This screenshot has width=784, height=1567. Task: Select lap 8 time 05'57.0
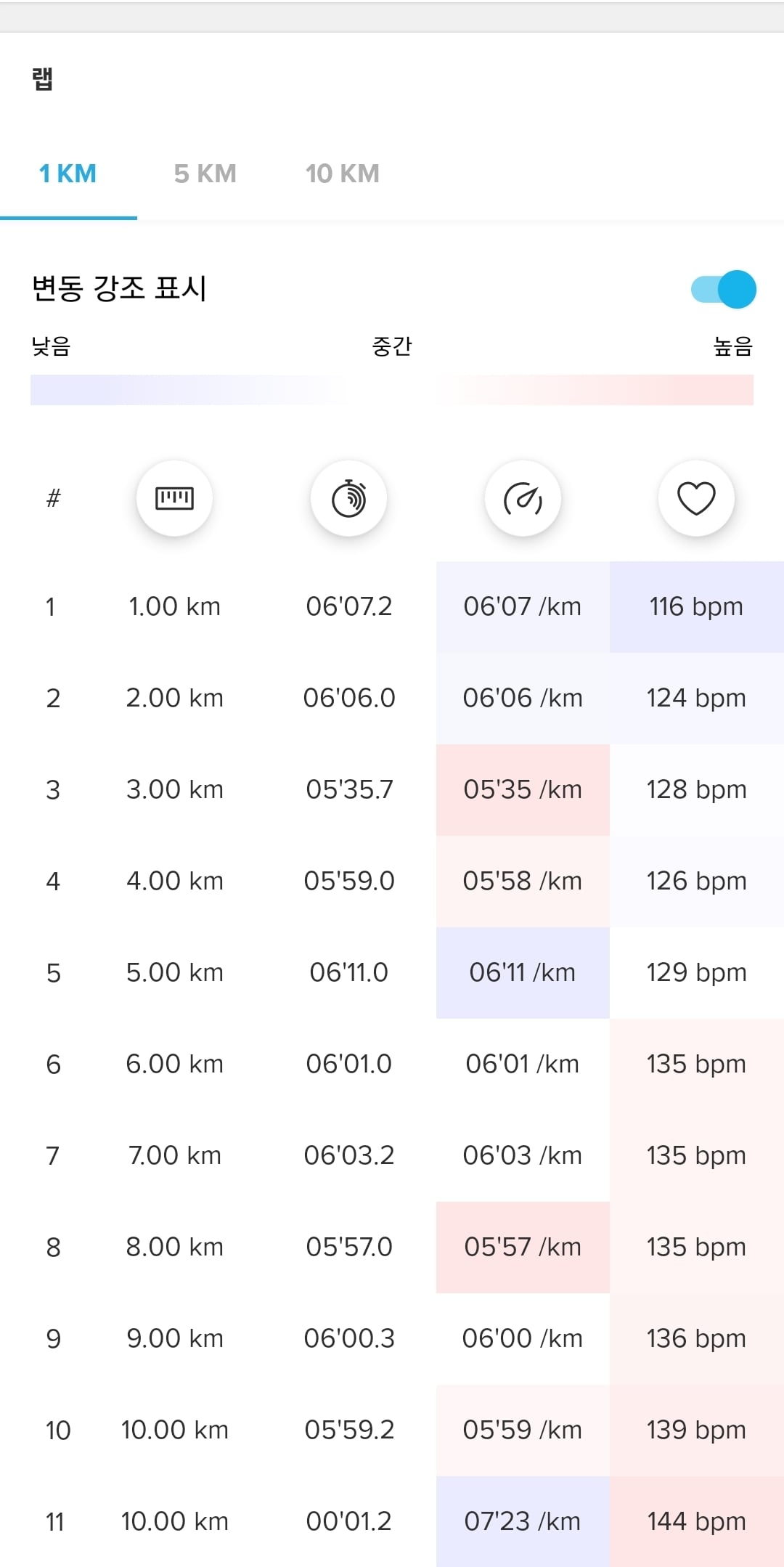(349, 1247)
